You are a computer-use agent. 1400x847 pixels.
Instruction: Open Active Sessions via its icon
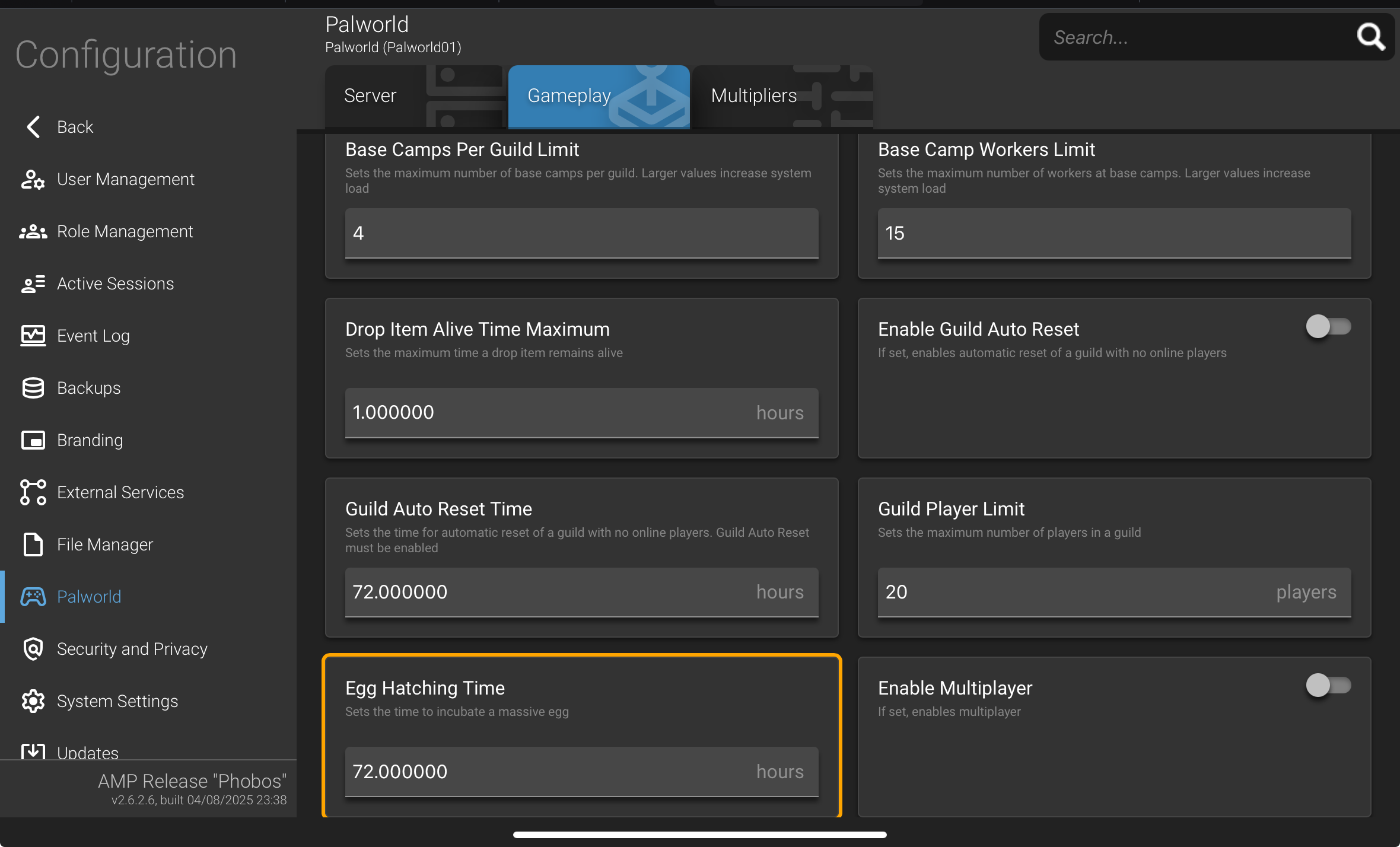click(33, 284)
